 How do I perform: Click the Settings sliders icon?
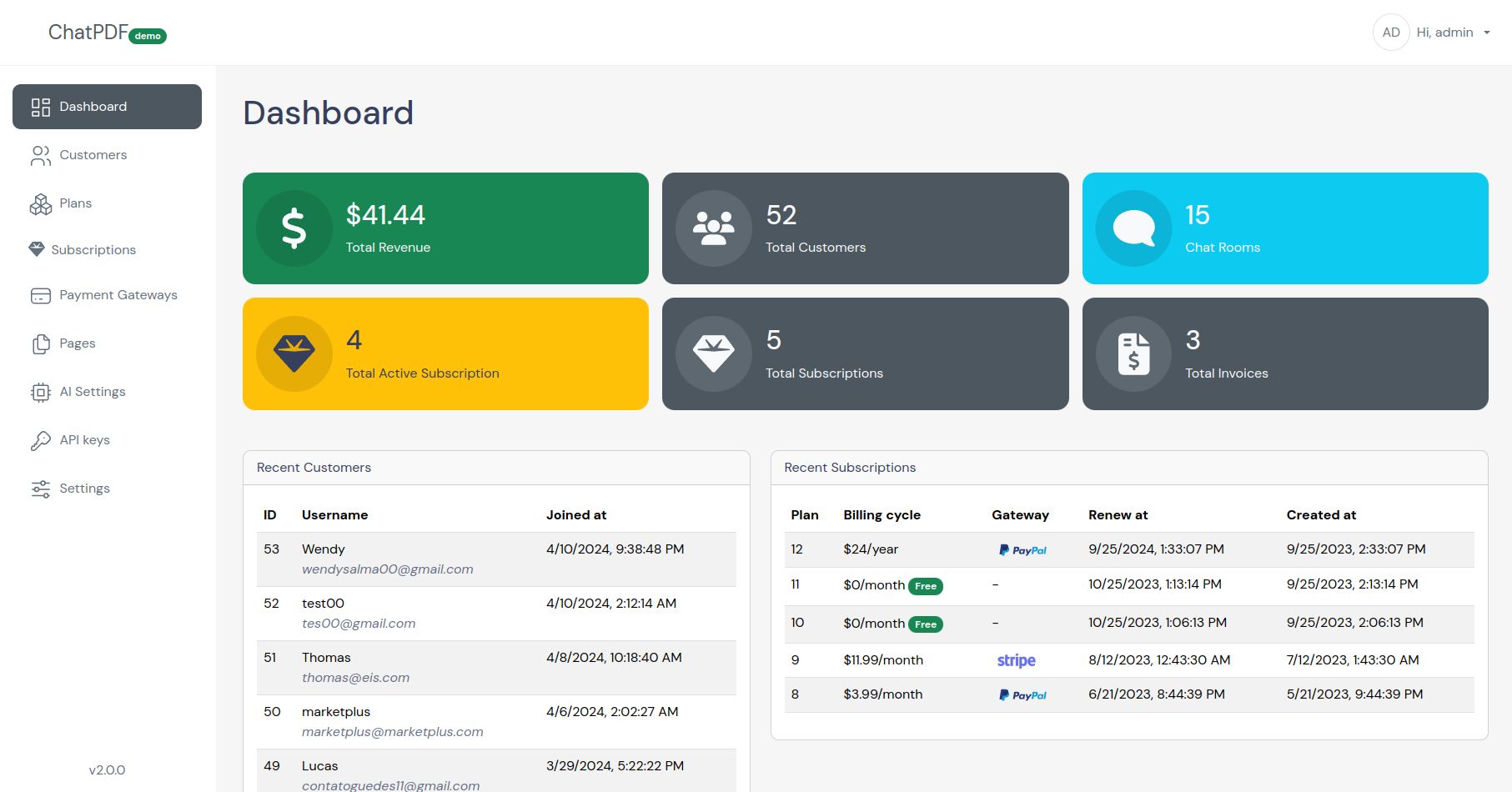pyautogui.click(x=40, y=489)
